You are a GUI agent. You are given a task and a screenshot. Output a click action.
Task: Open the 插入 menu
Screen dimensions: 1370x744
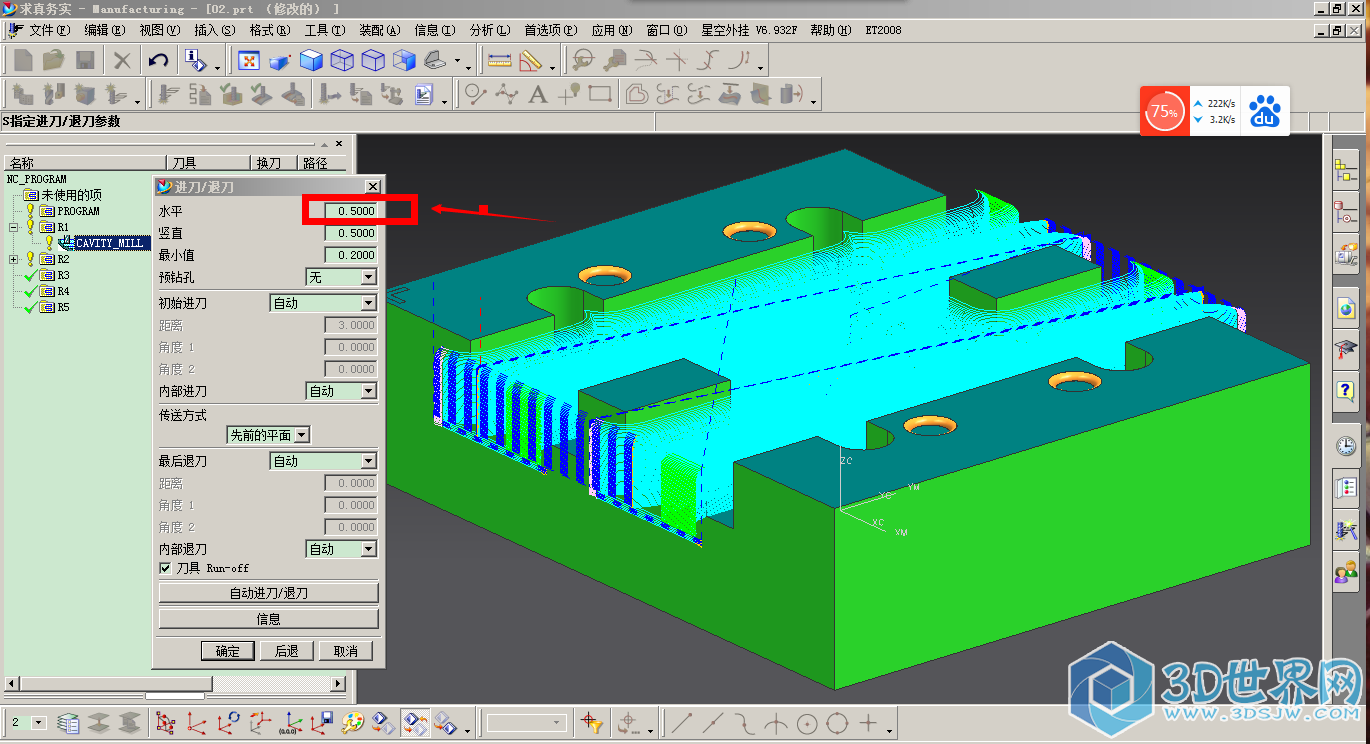215,30
